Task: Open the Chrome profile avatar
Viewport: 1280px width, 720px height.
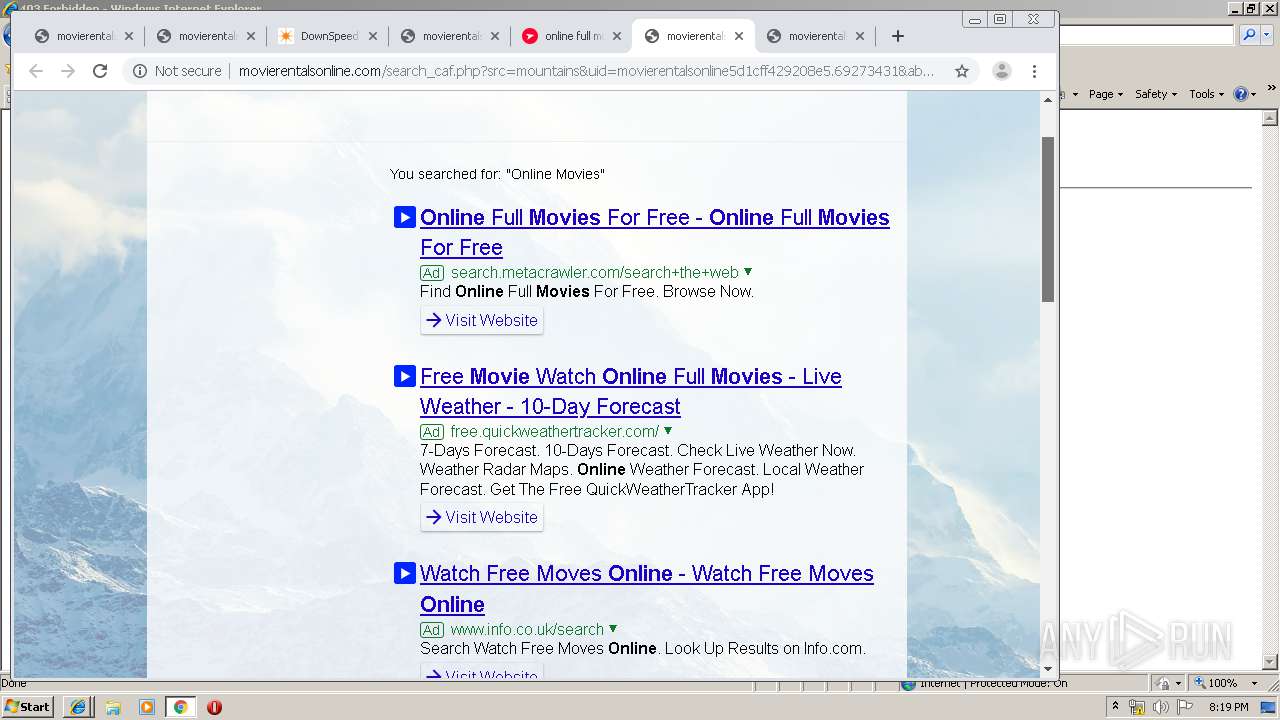Action: pyautogui.click(x=1001, y=71)
